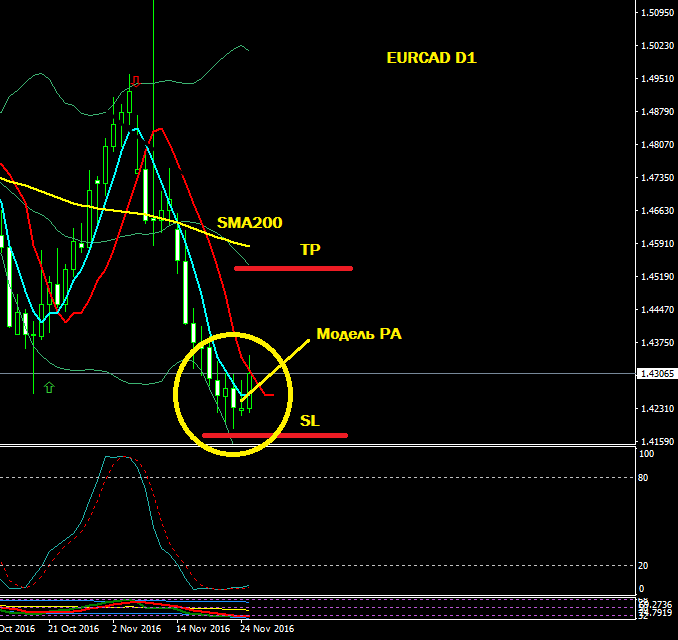Screen dimensions: 678x640
Task: Click price axis value 1.50230
Action: click(x=657, y=45)
